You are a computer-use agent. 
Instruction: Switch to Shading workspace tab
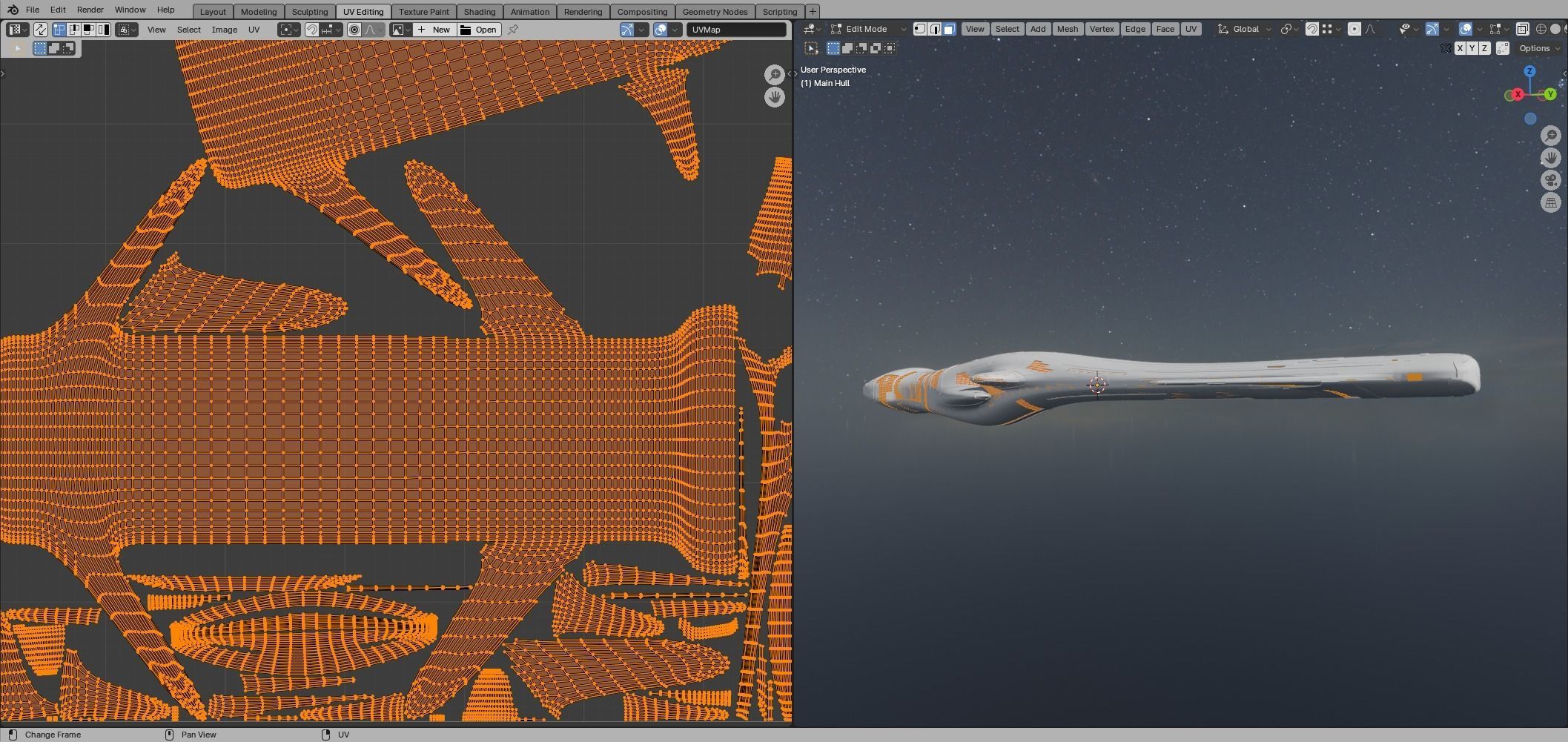coord(480,11)
